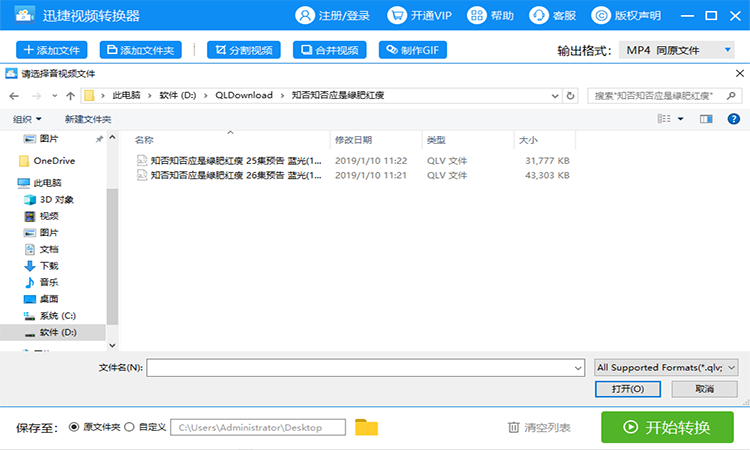Open the 开通VIP cart icon
This screenshot has width=750, height=450.
[397, 15]
